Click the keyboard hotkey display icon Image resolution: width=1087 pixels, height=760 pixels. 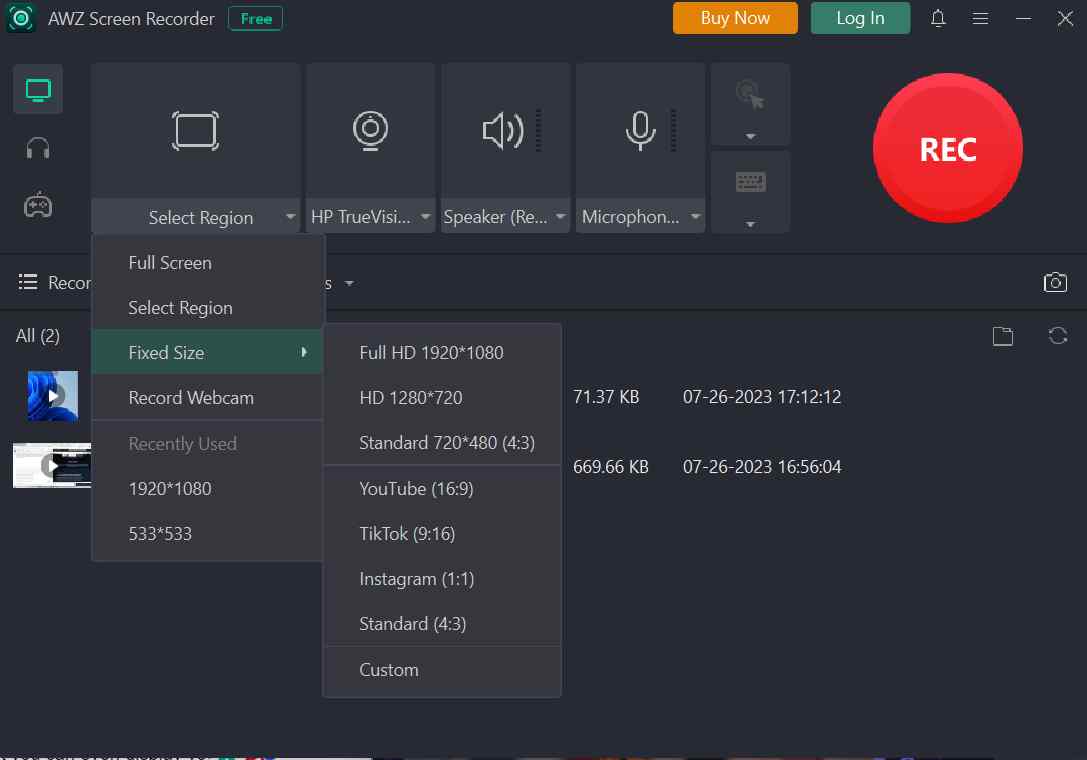(x=749, y=182)
